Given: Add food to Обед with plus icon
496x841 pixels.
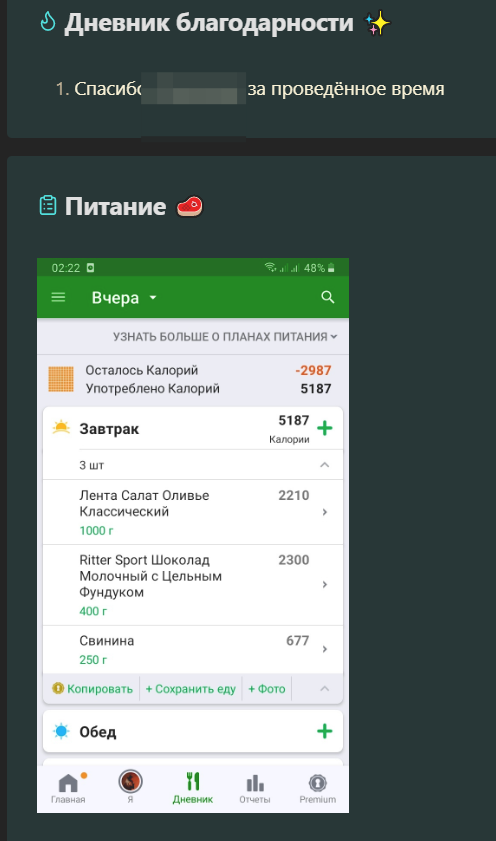Looking at the screenshot, I should click(x=324, y=731).
